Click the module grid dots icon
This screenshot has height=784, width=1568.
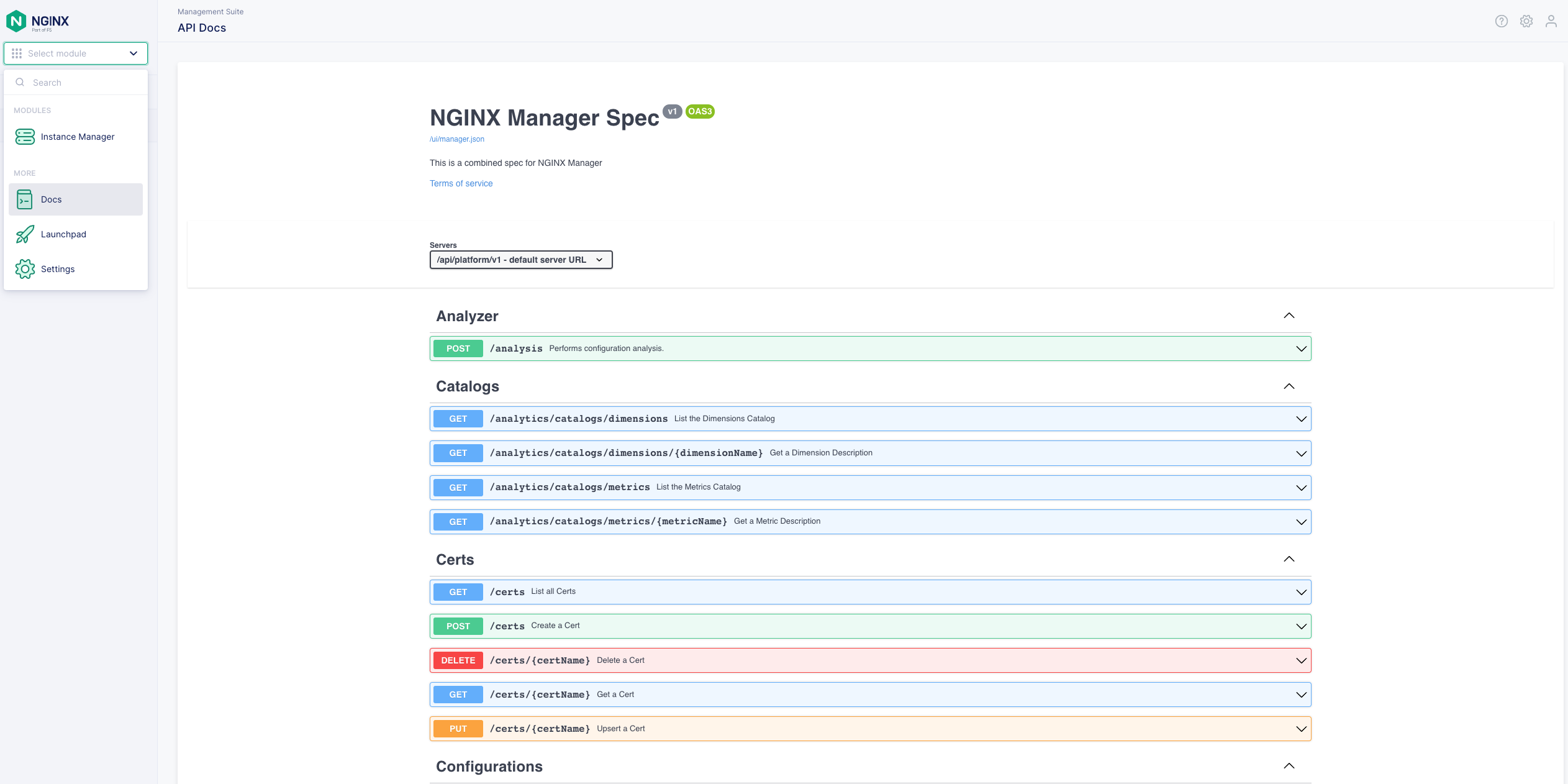(x=17, y=53)
